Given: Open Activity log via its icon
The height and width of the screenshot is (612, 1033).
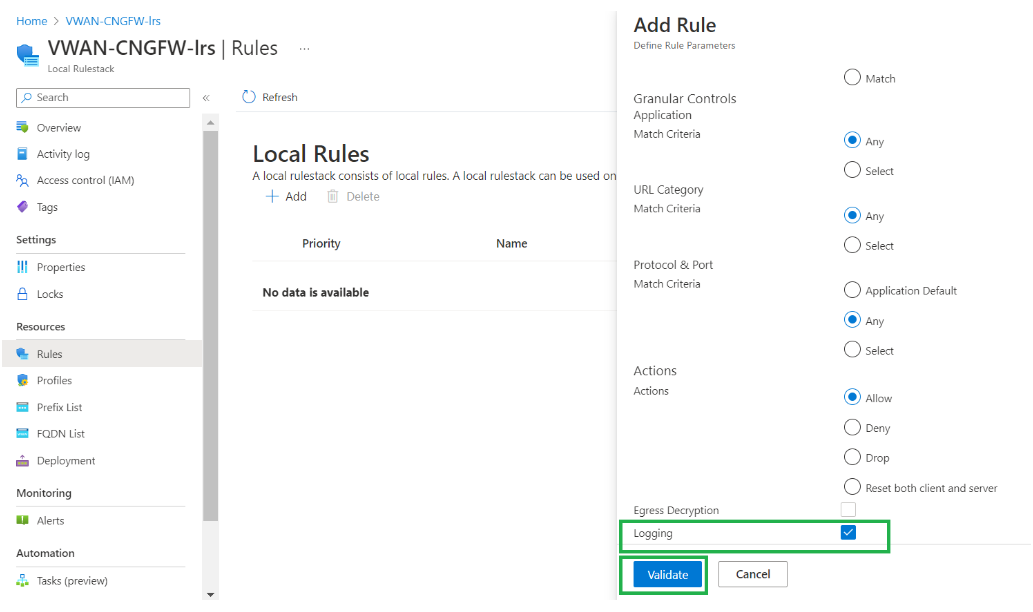Looking at the screenshot, I should (x=23, y=154).
